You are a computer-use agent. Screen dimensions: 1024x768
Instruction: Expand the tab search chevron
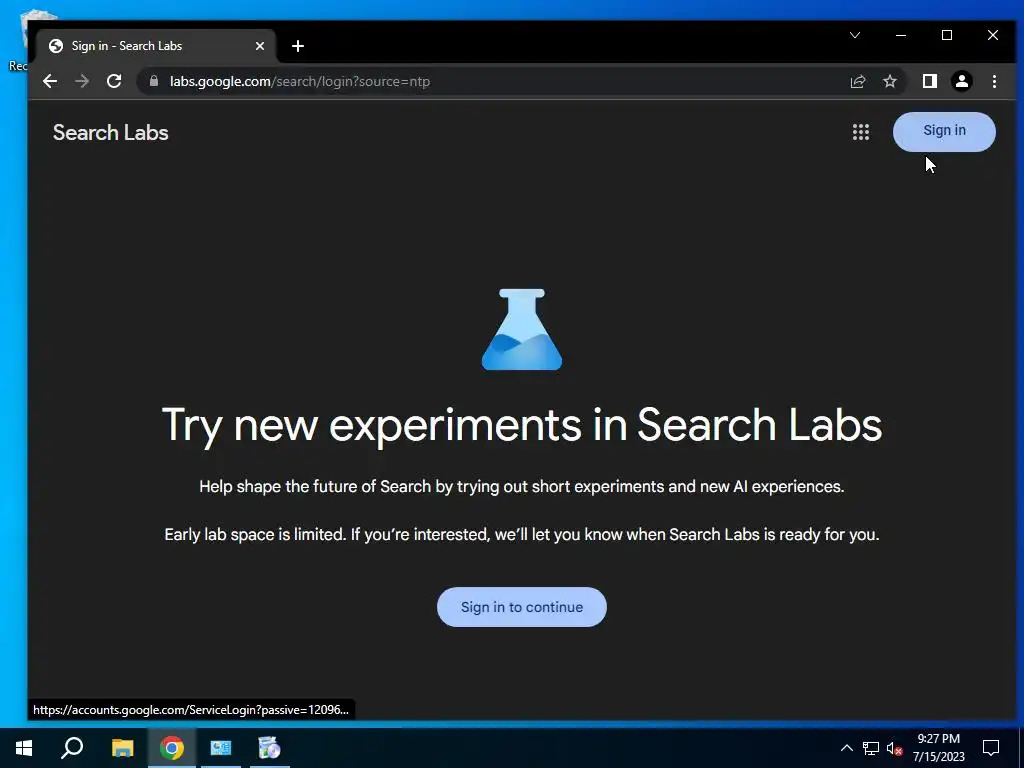[855, 35]
